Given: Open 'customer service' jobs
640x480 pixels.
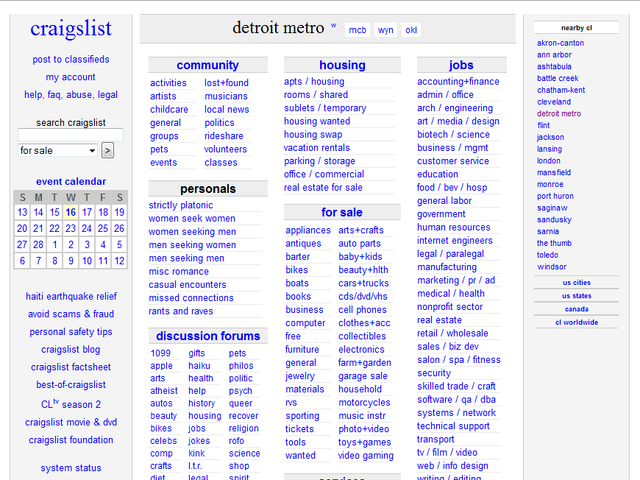Looking at the screenshot, I should [x=453, y=161].
